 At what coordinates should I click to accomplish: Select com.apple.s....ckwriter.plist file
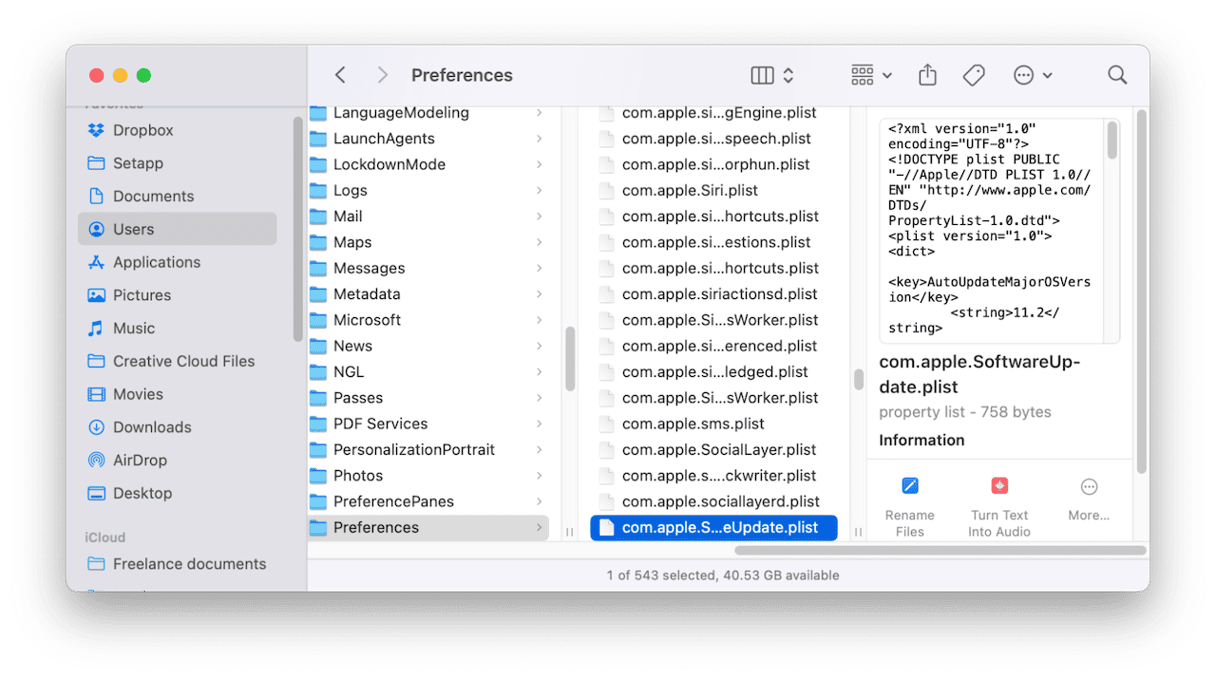(x=714, y=476)
